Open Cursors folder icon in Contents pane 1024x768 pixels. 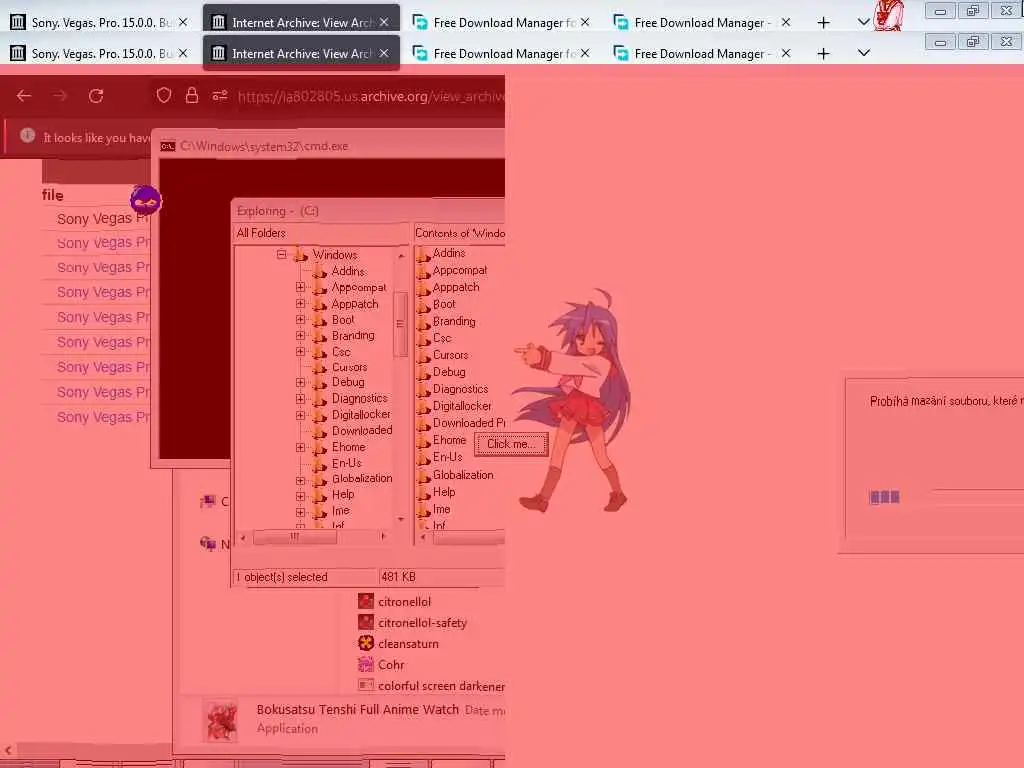423,355
